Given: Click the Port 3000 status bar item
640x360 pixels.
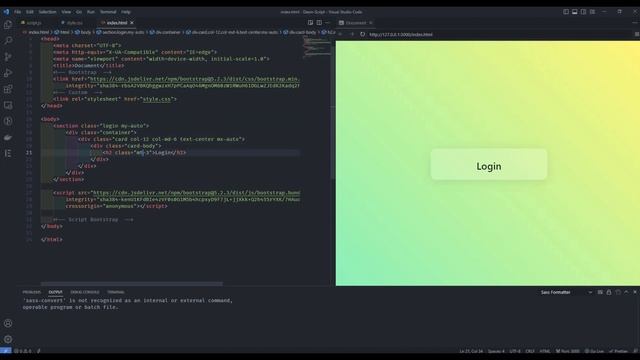Looking at the screenshot, I should coord(568,351).
